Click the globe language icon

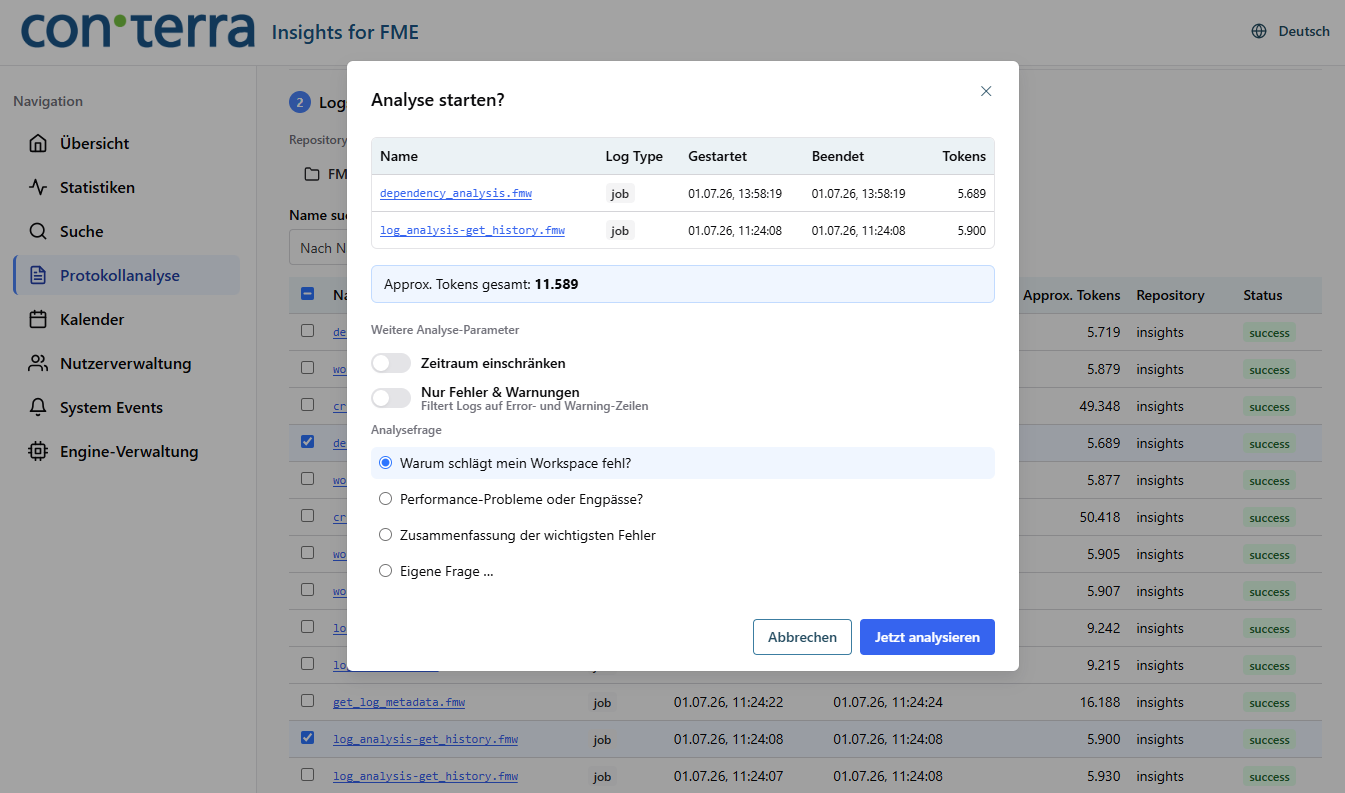point(1259,31)
